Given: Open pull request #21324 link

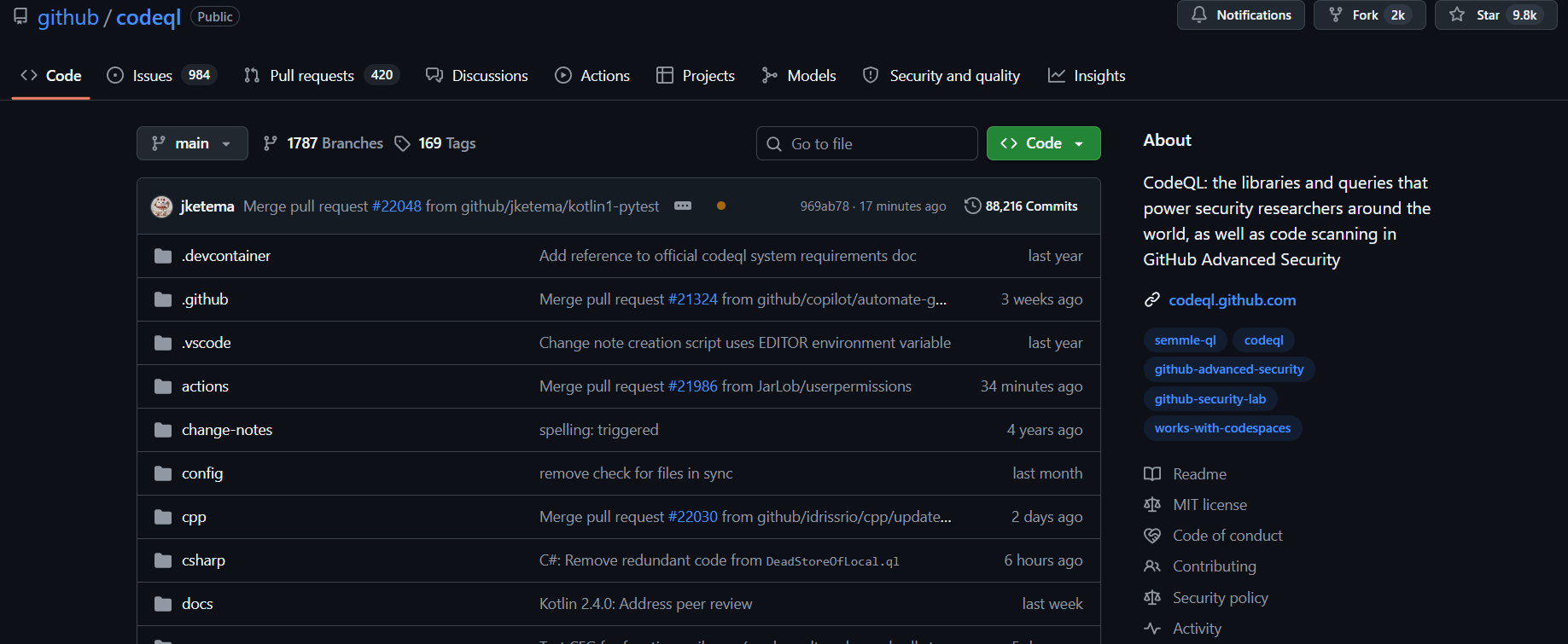Looking at the screenshot, I should [x=693, y=299].
